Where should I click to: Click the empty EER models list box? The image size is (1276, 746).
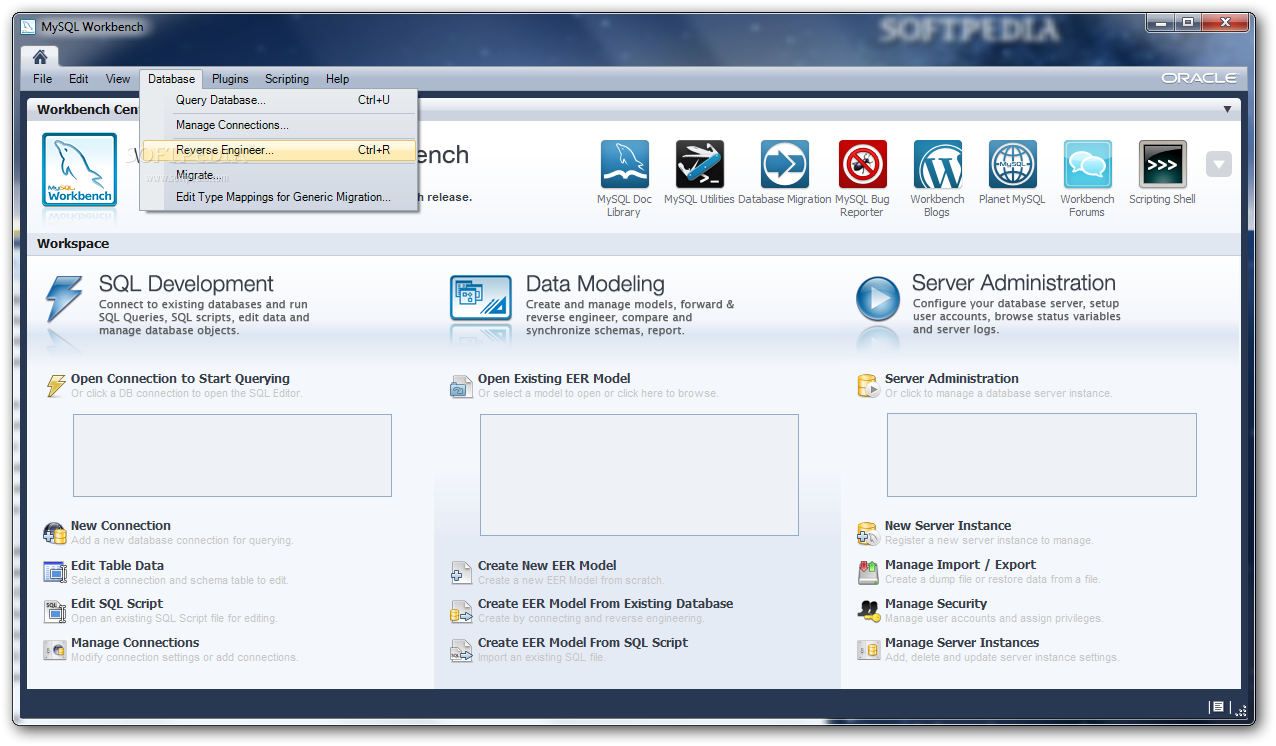pos(639,475)
